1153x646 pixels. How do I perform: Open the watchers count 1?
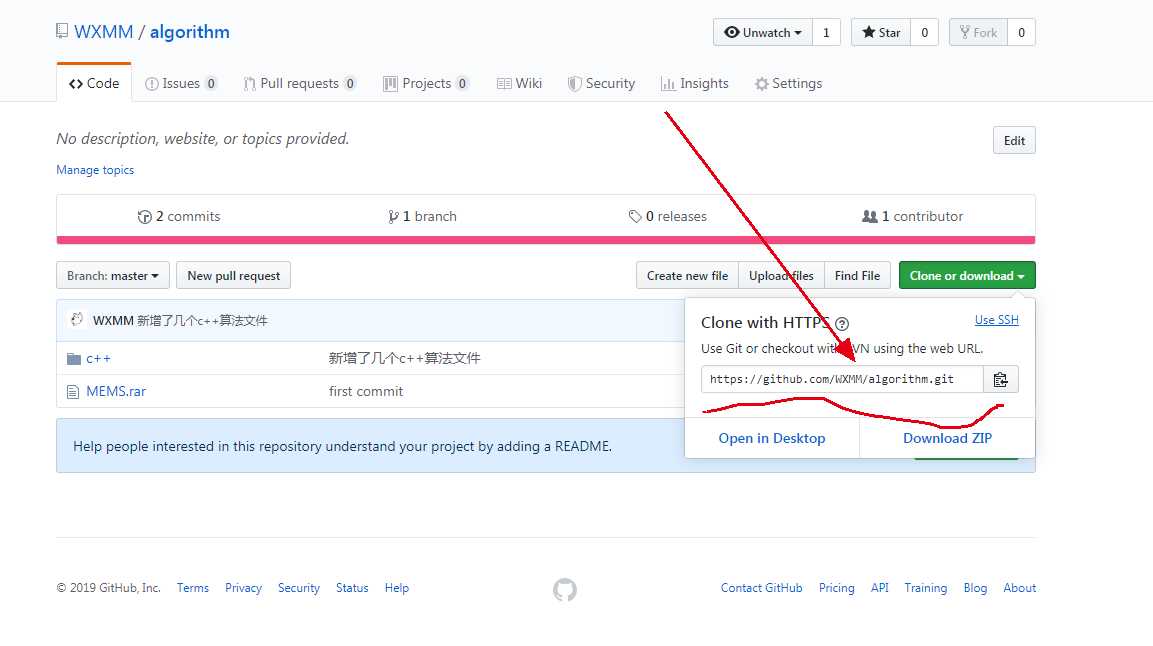pyautogui.click(x=827, y=32)
